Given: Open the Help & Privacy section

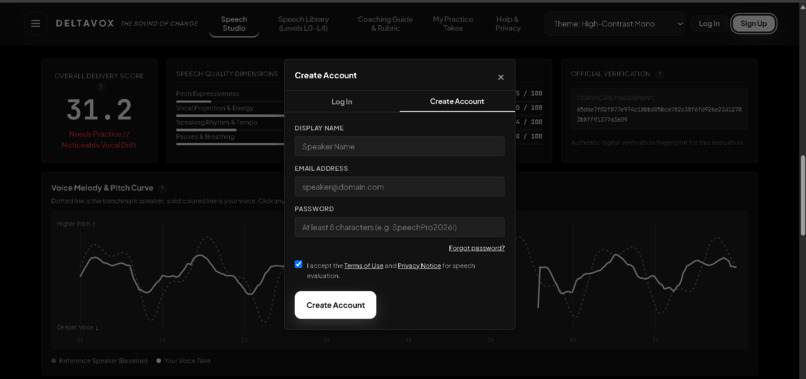Looking at the screenshot, I should point(508,24).
